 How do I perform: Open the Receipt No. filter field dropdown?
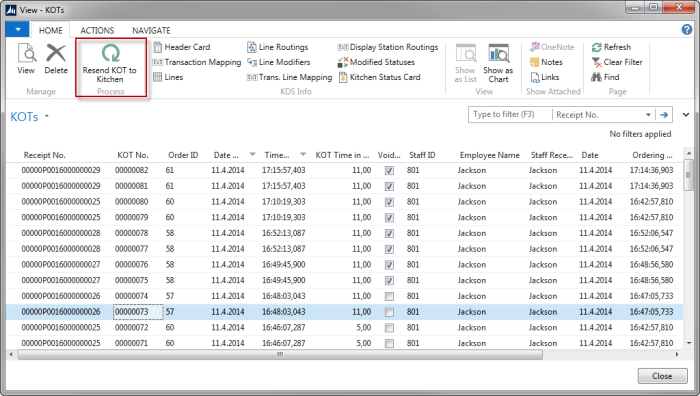648,115
